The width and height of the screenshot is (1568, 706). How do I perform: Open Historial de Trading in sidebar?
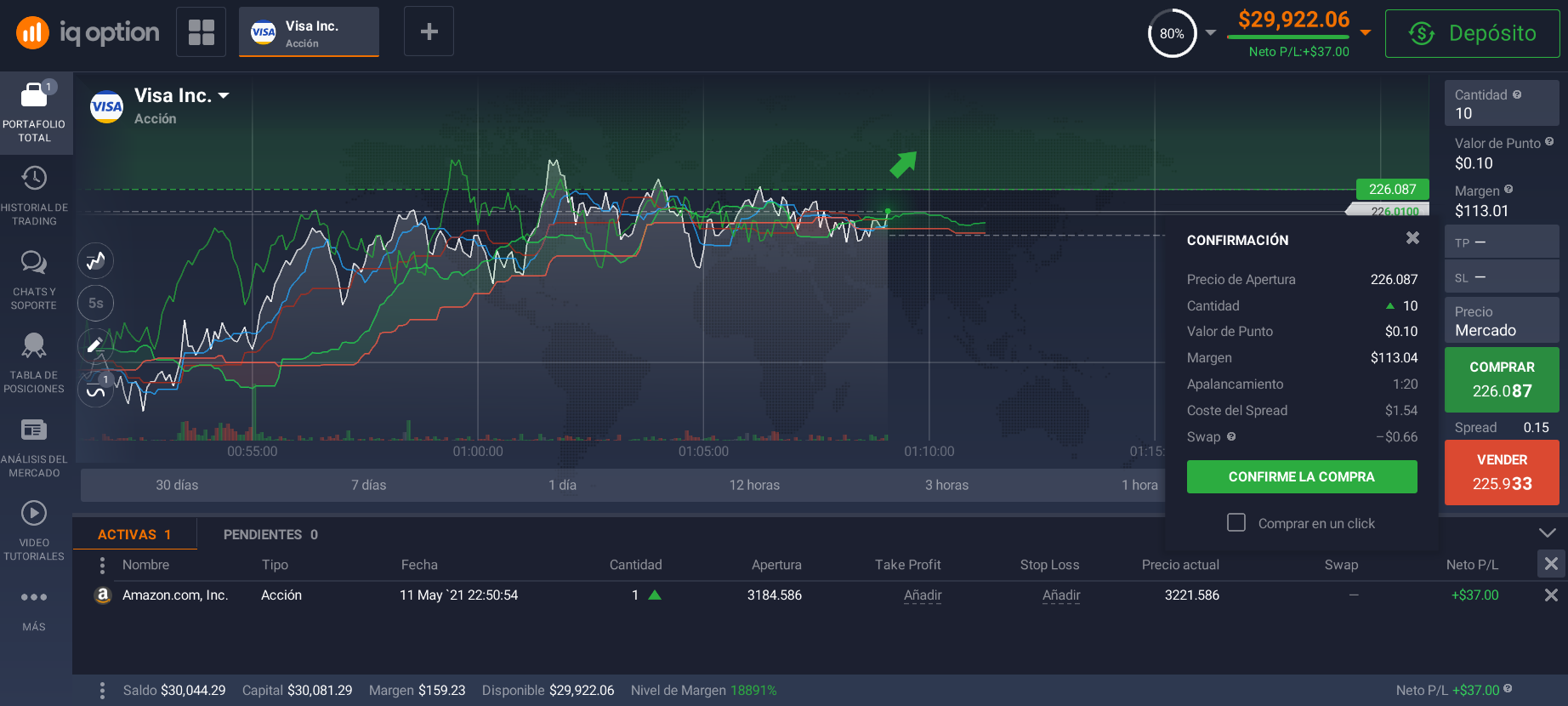coord(34,196)
